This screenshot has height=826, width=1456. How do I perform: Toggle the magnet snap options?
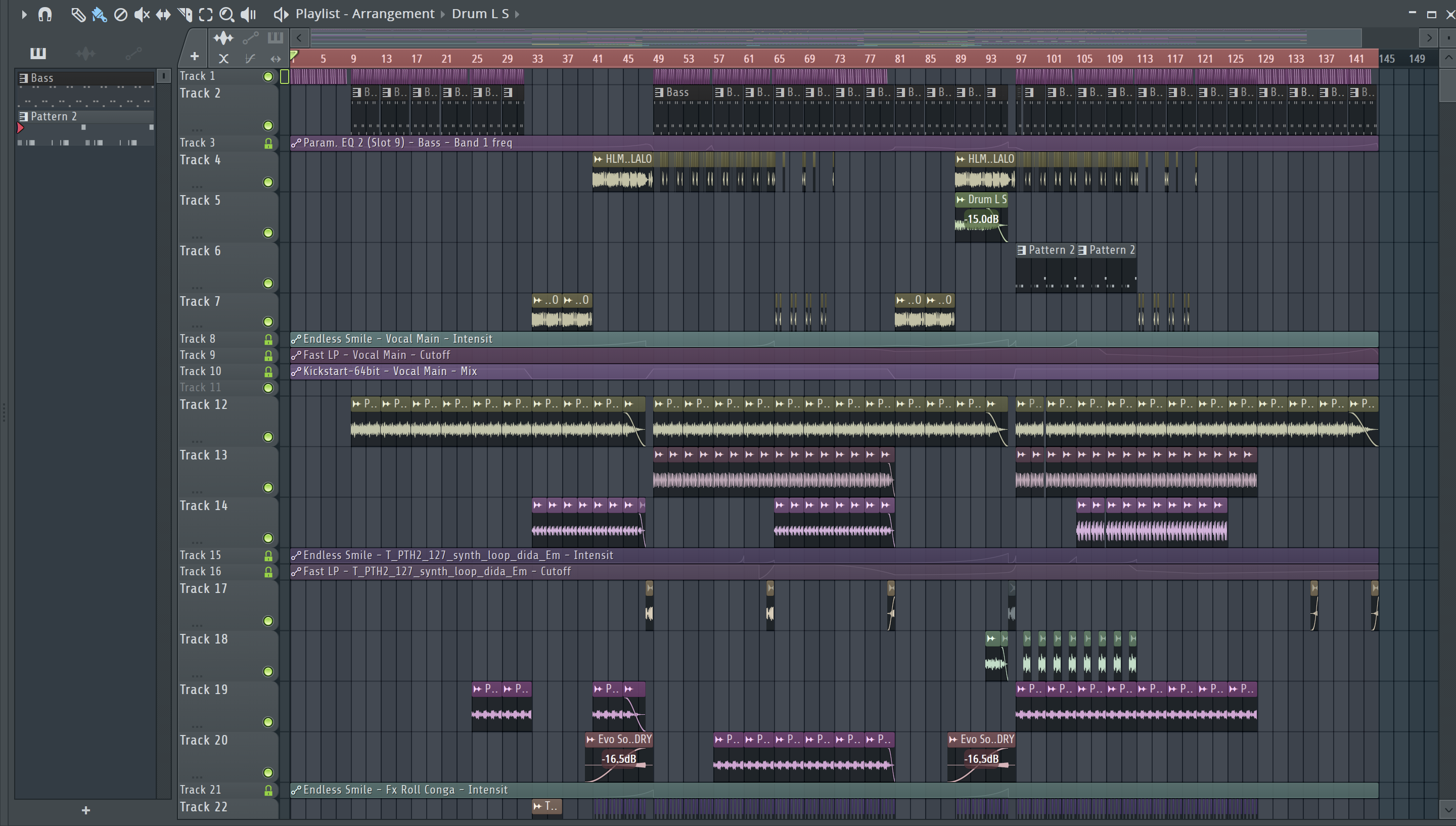pos(45,14)
